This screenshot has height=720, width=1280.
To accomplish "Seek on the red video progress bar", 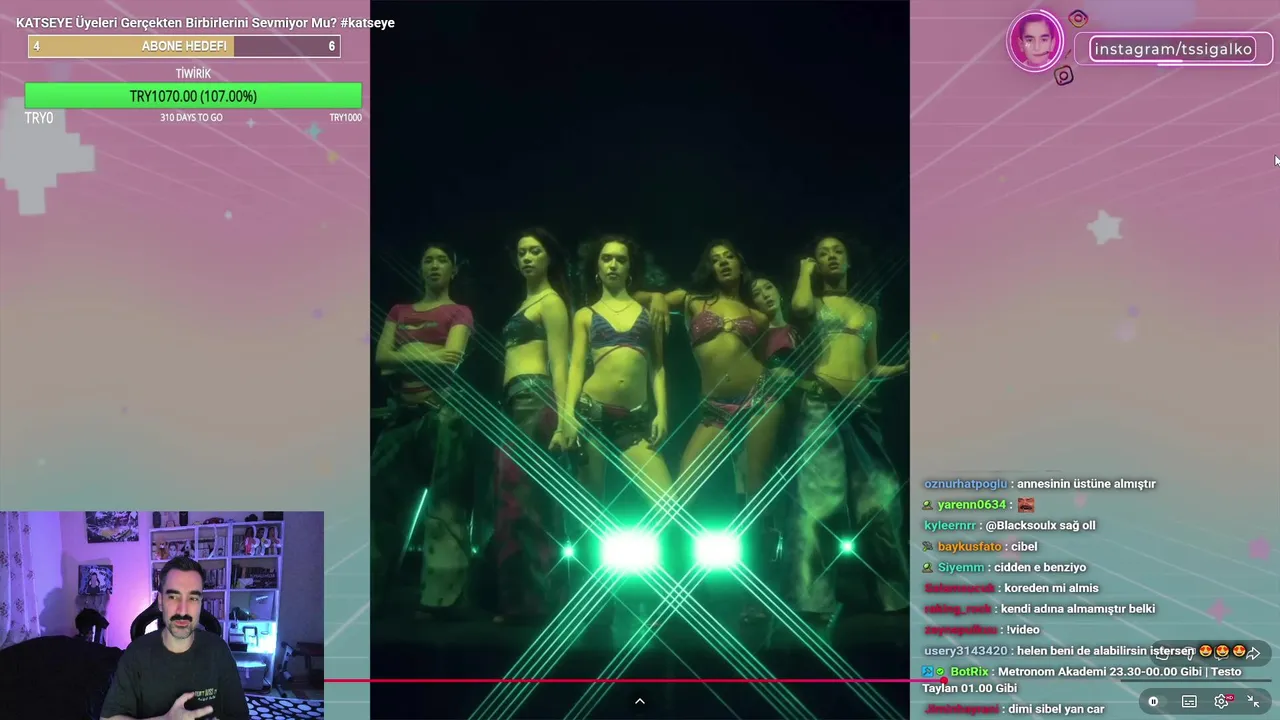I will click(x=797, y=681).
